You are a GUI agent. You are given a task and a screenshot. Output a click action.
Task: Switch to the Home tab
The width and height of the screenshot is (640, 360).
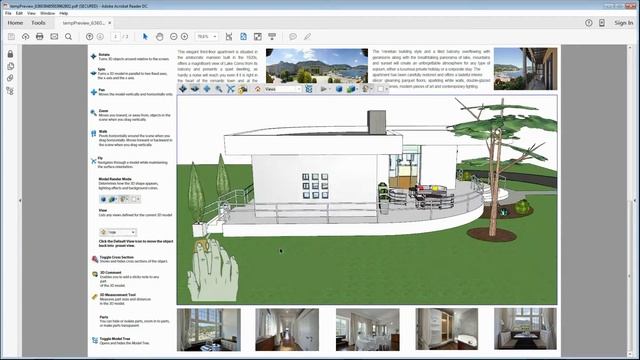coord(16,23)
